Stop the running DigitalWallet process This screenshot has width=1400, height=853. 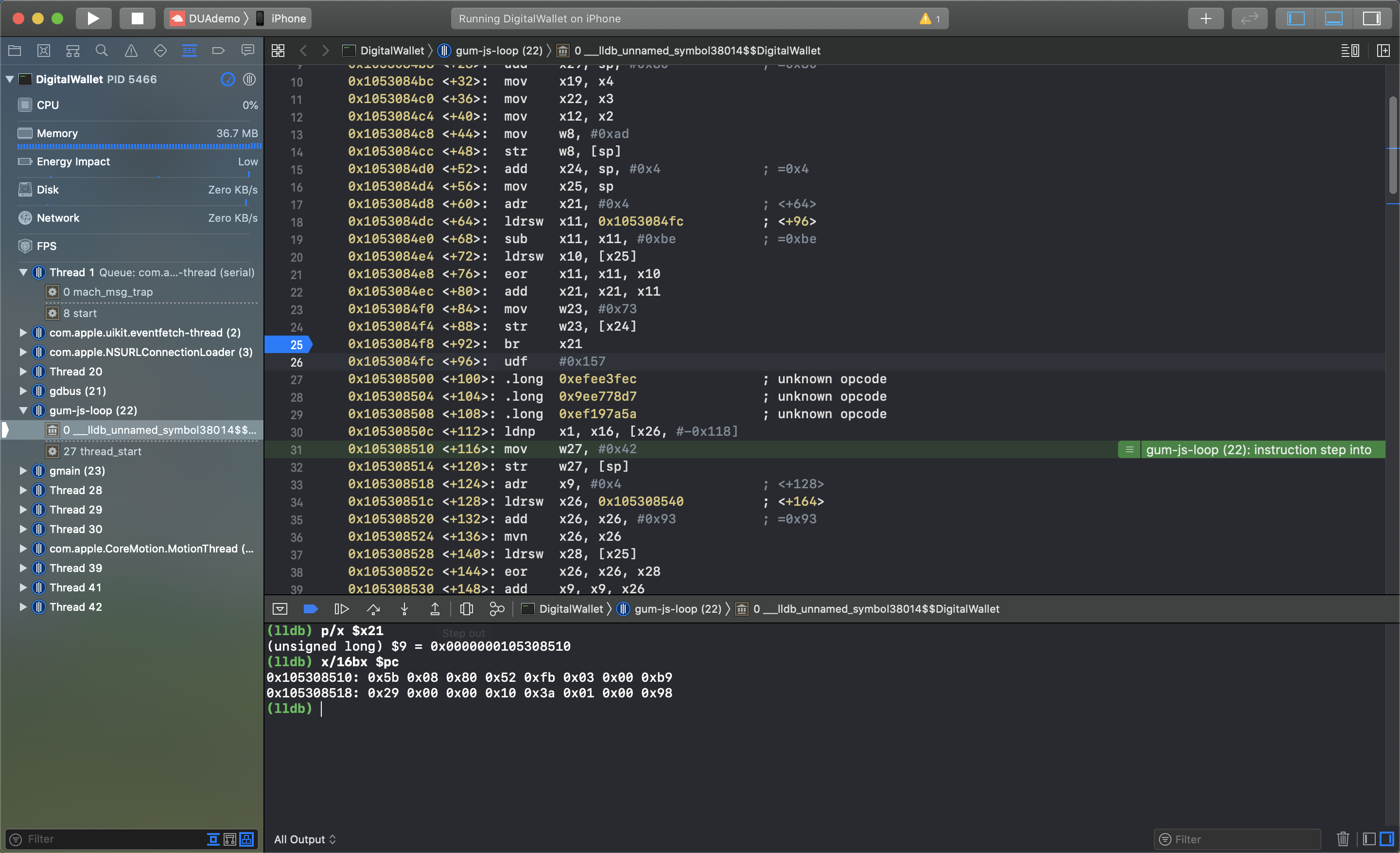[x=137, y=18]
